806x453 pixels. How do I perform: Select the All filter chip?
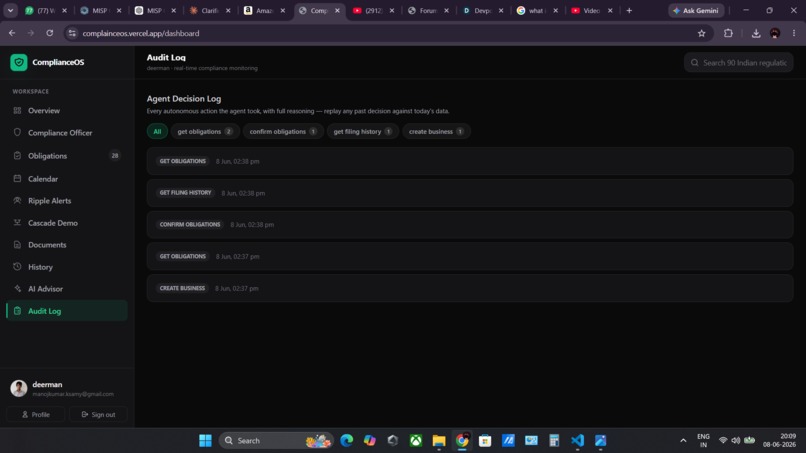[157, 132]
